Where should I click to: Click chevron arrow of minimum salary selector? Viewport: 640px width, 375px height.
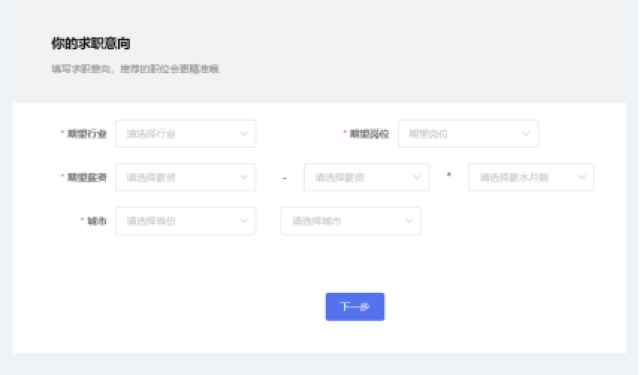243,177
